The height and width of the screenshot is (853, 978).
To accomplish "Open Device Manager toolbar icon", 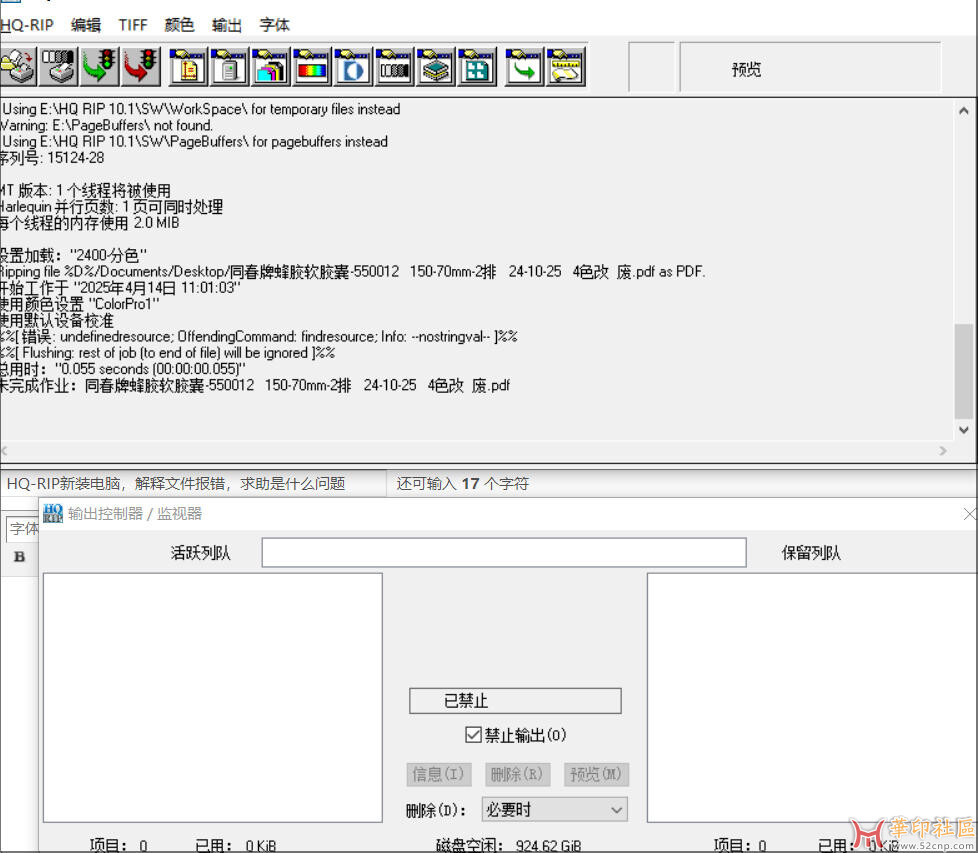I will [x=230, y=65].
